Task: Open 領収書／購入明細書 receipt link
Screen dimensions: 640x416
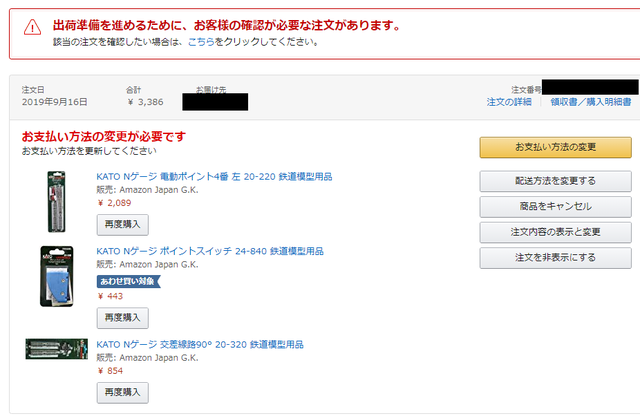Action: tap(591, 102)
